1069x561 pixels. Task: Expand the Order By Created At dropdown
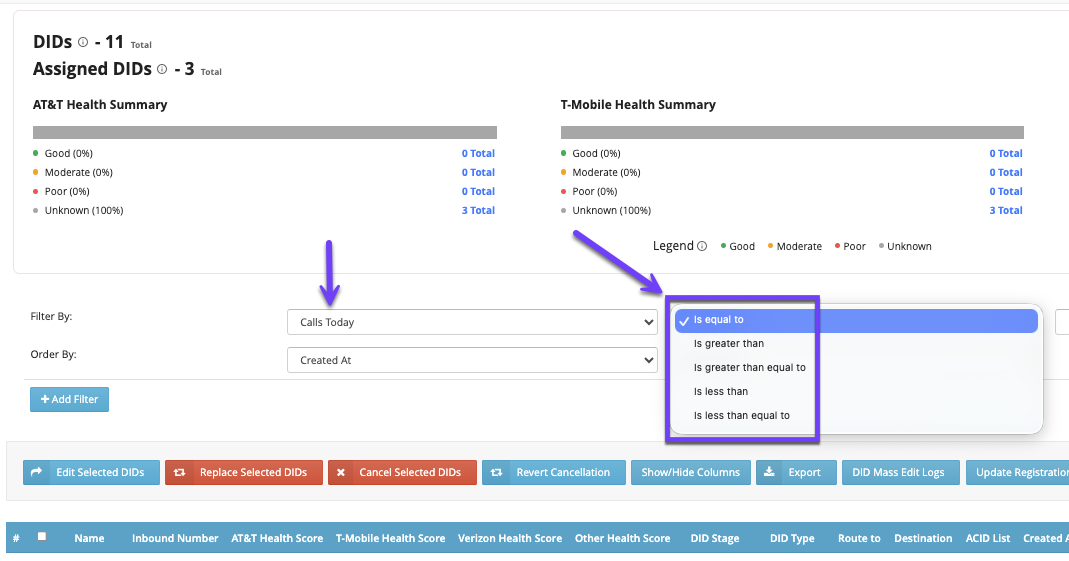click(x=471, y=360)
